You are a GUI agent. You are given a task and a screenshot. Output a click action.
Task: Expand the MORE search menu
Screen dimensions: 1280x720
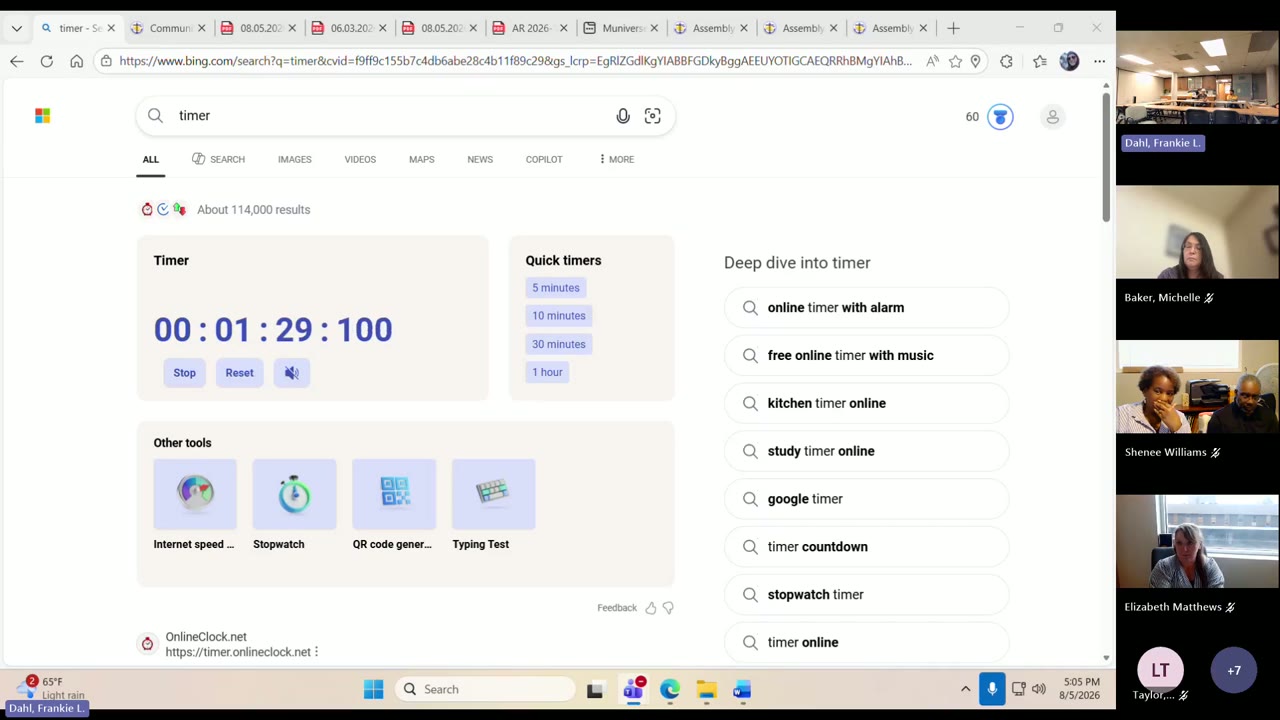pos(616,159)
